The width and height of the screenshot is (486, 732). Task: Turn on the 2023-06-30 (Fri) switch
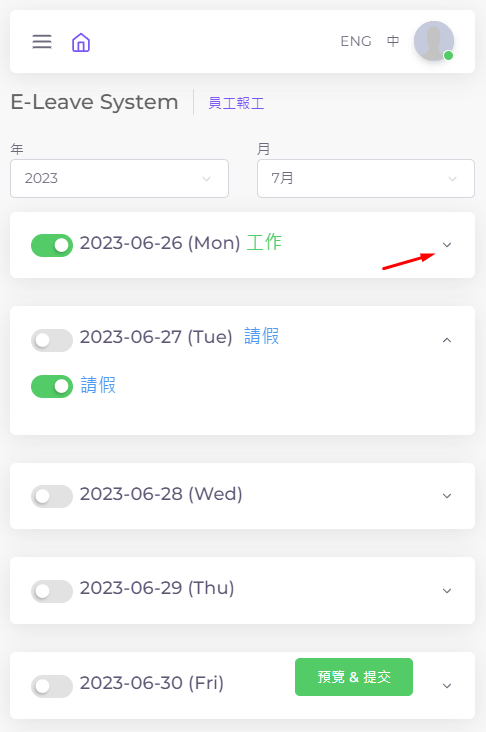52,686
